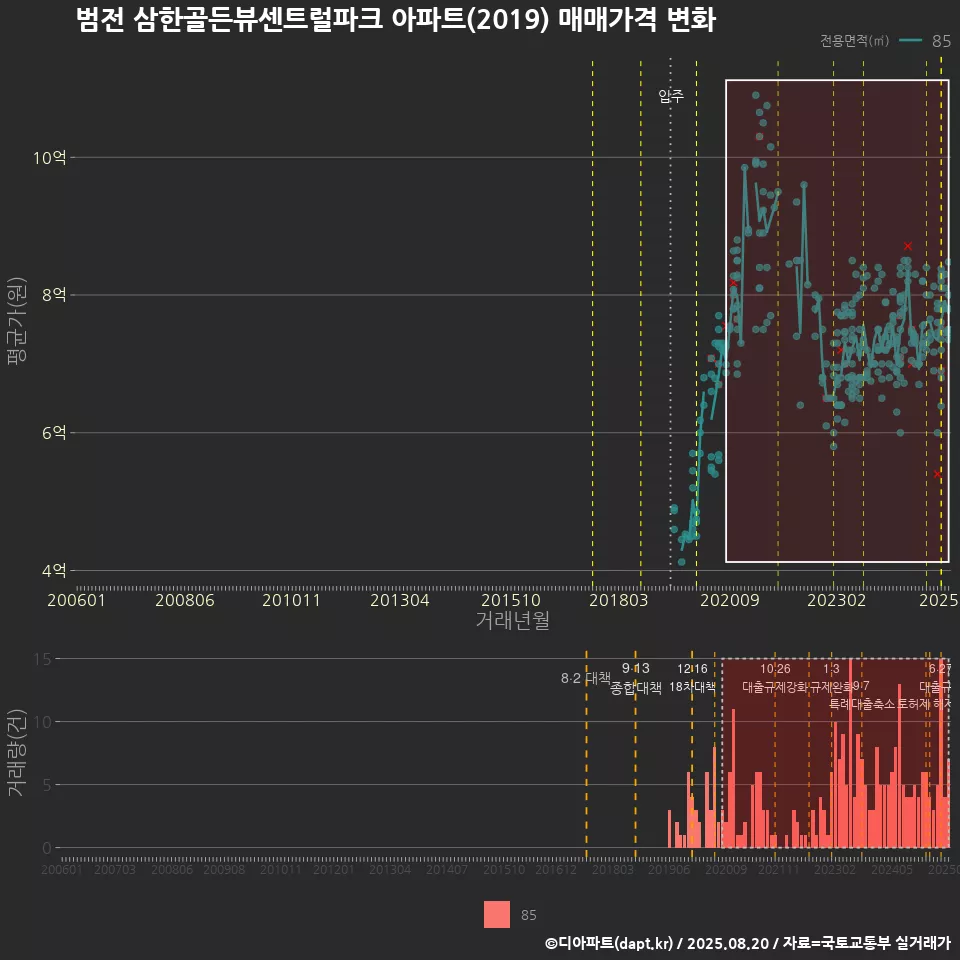
Task: Click the '15' label on volume y-axis
Action: [x=43, y=659]
